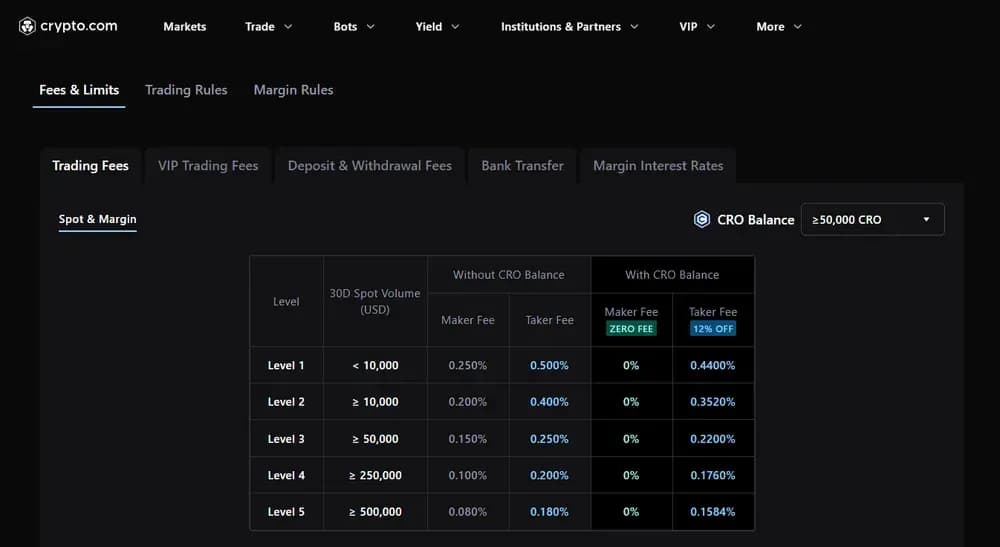Click the Level 2 row label
This screenshot has height=547, width=1000.
click(286, 402)
